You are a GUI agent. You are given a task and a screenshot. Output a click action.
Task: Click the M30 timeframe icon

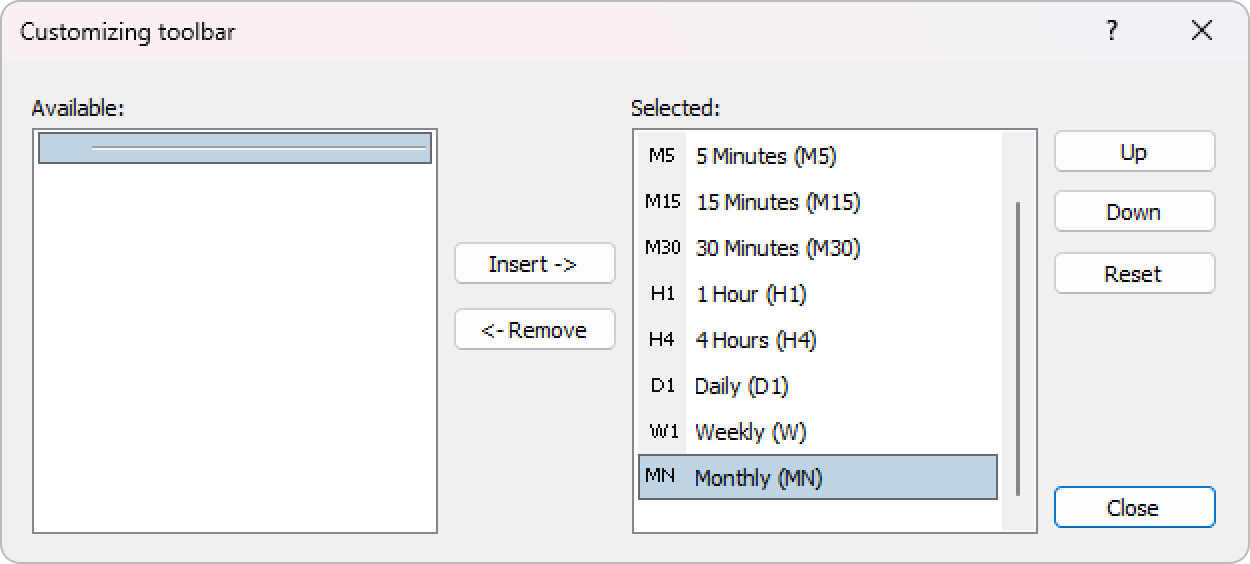(x=662, y=248)
